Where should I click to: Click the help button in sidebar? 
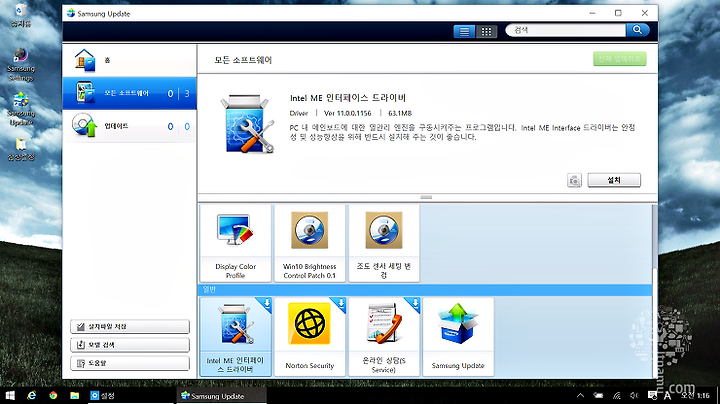[130, 363]
